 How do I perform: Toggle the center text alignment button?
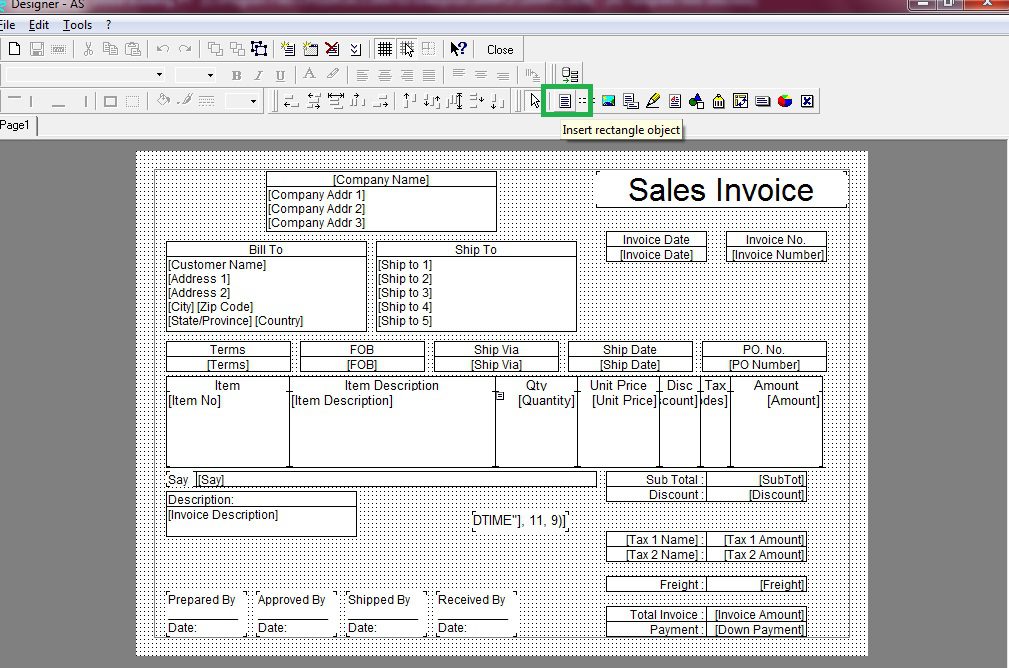tap(384, 75)
